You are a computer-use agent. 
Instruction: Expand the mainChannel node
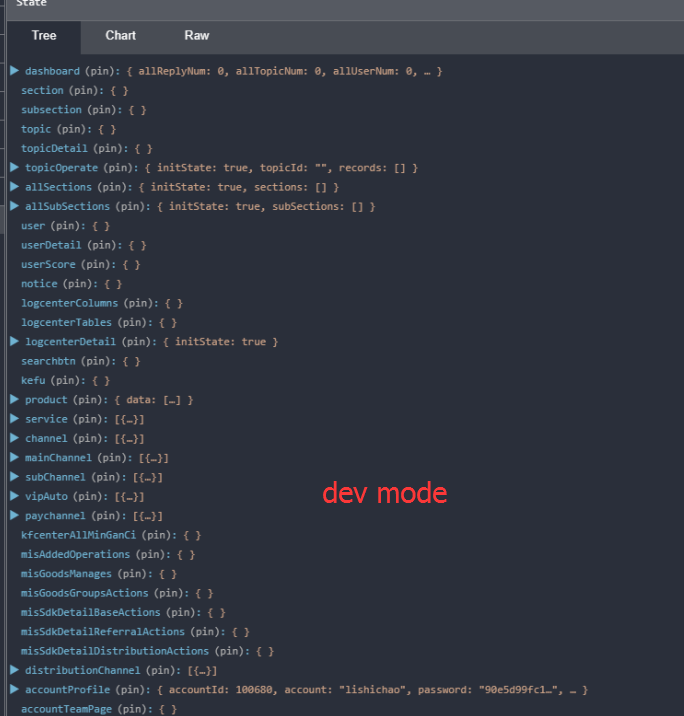click(15, 458)
